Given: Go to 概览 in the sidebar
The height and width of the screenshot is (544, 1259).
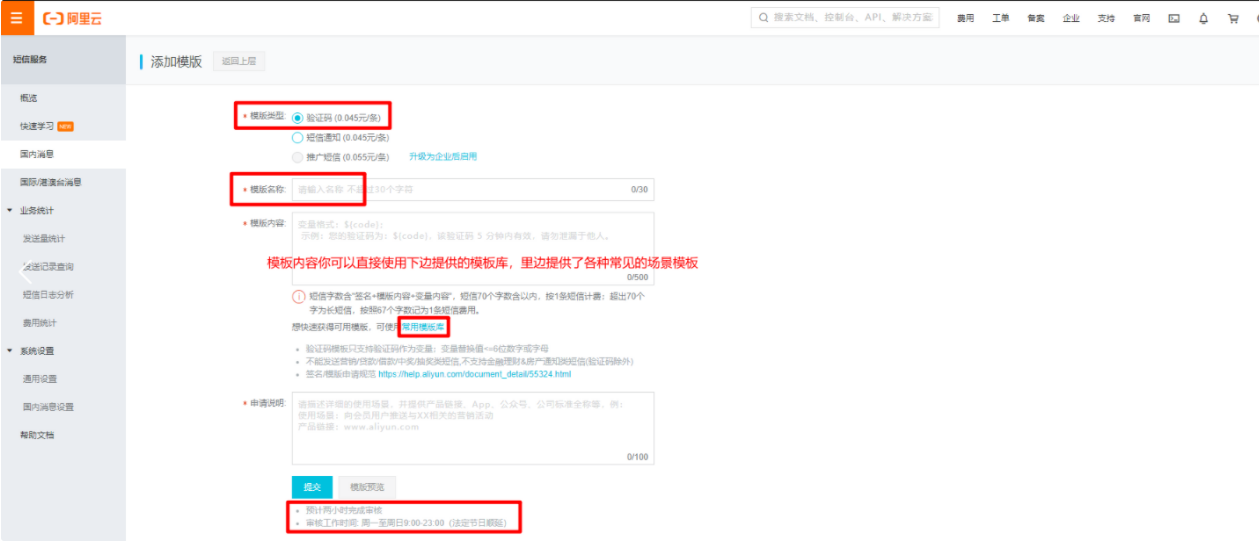Looking at the screenshot, I should point(29,98).
